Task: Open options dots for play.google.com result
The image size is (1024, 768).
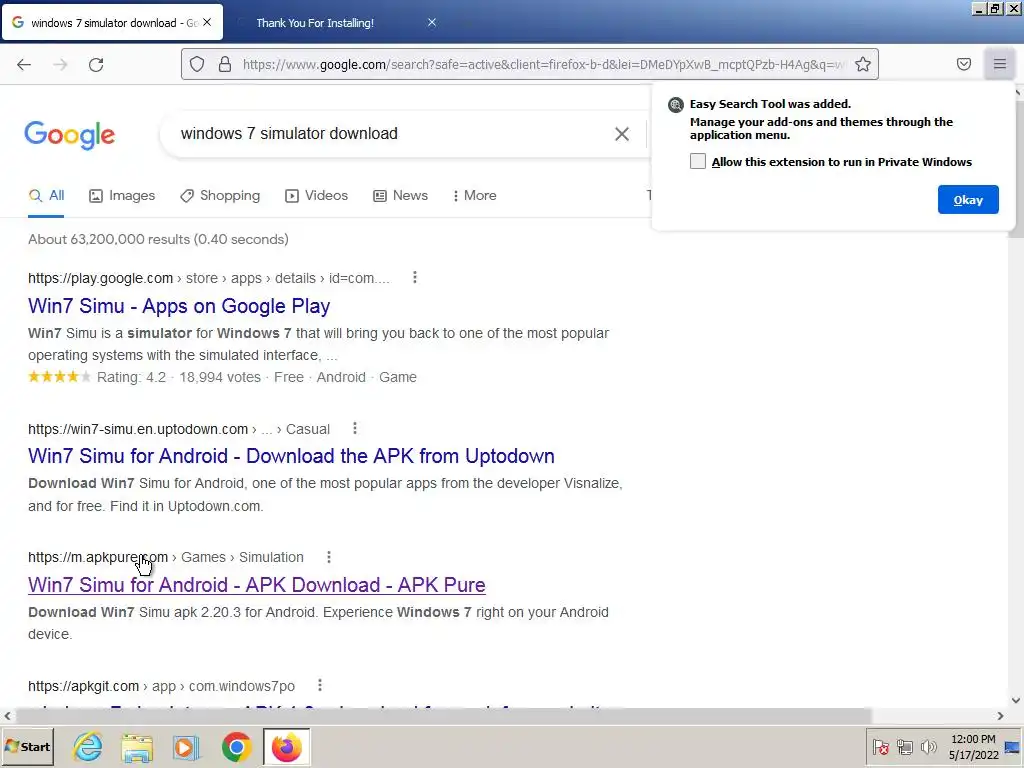Action: pyautogui.click(x=415, y=278)
